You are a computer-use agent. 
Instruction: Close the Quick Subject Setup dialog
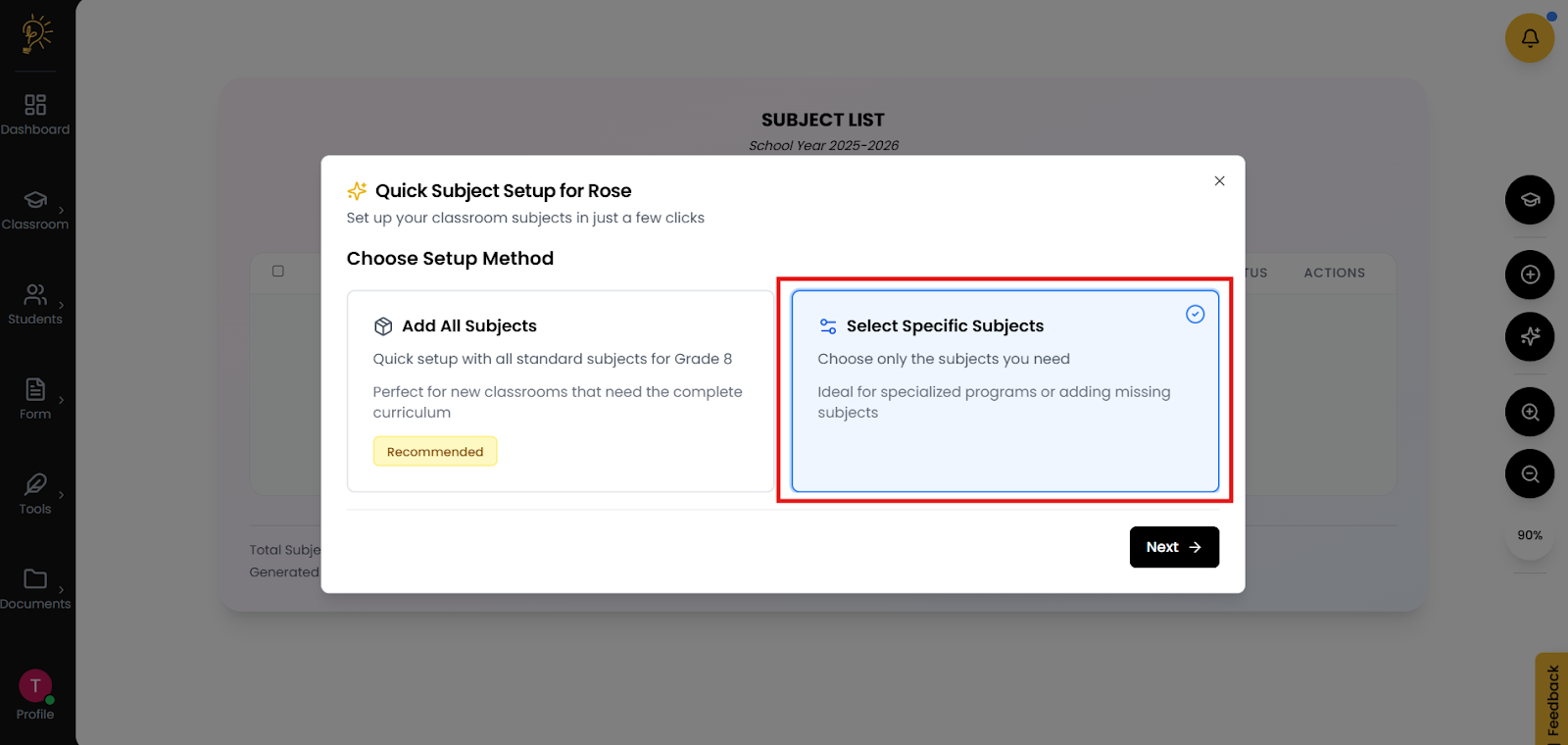(x=1219, y=181)
